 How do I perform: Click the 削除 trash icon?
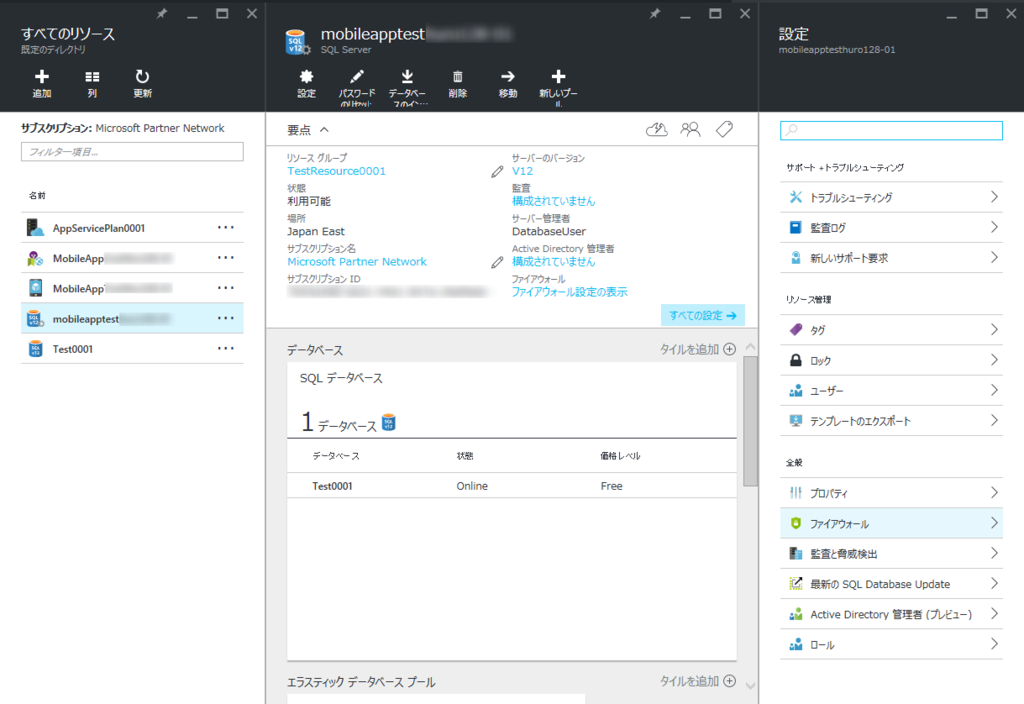coord(458,77)
